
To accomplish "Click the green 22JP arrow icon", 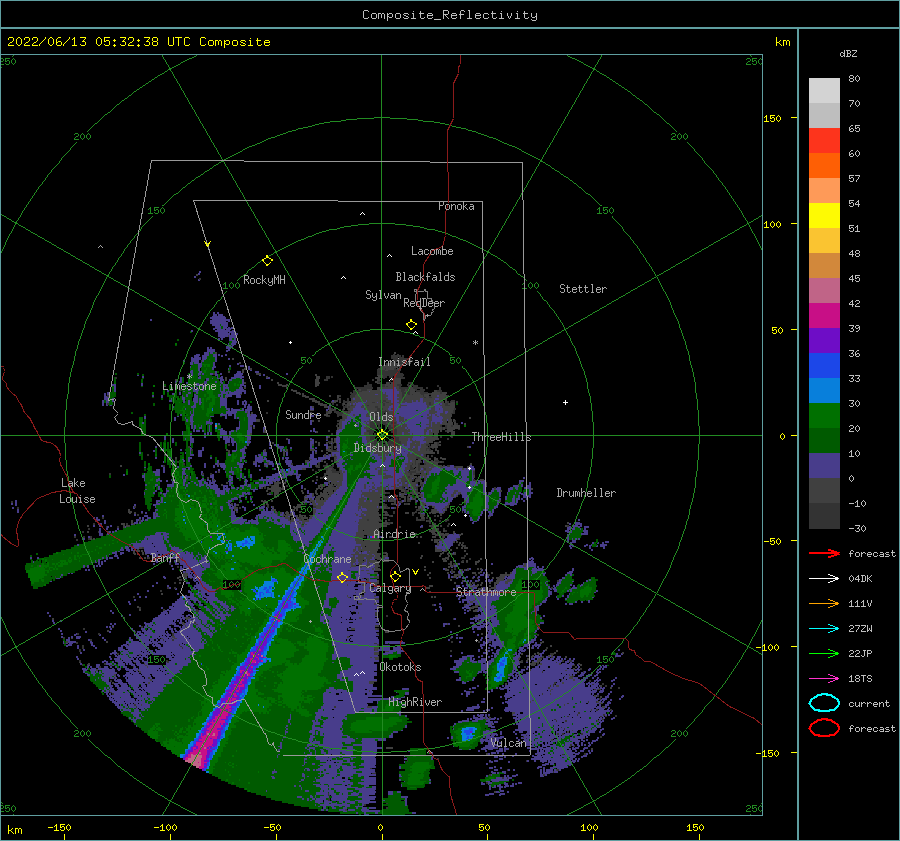I will [824, 653].
